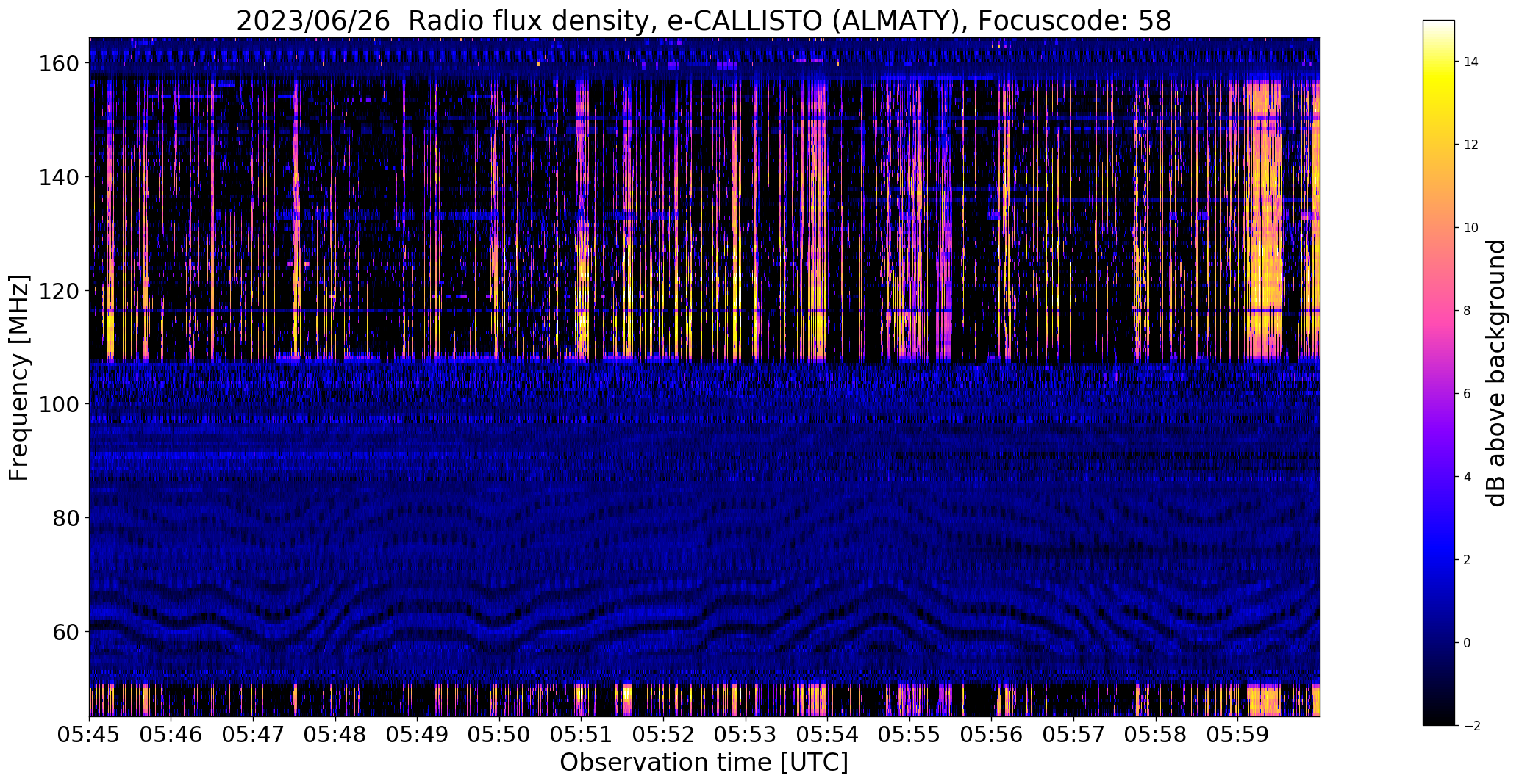Click the 05:45 time tick label
1519x784 pixels.
89,735
